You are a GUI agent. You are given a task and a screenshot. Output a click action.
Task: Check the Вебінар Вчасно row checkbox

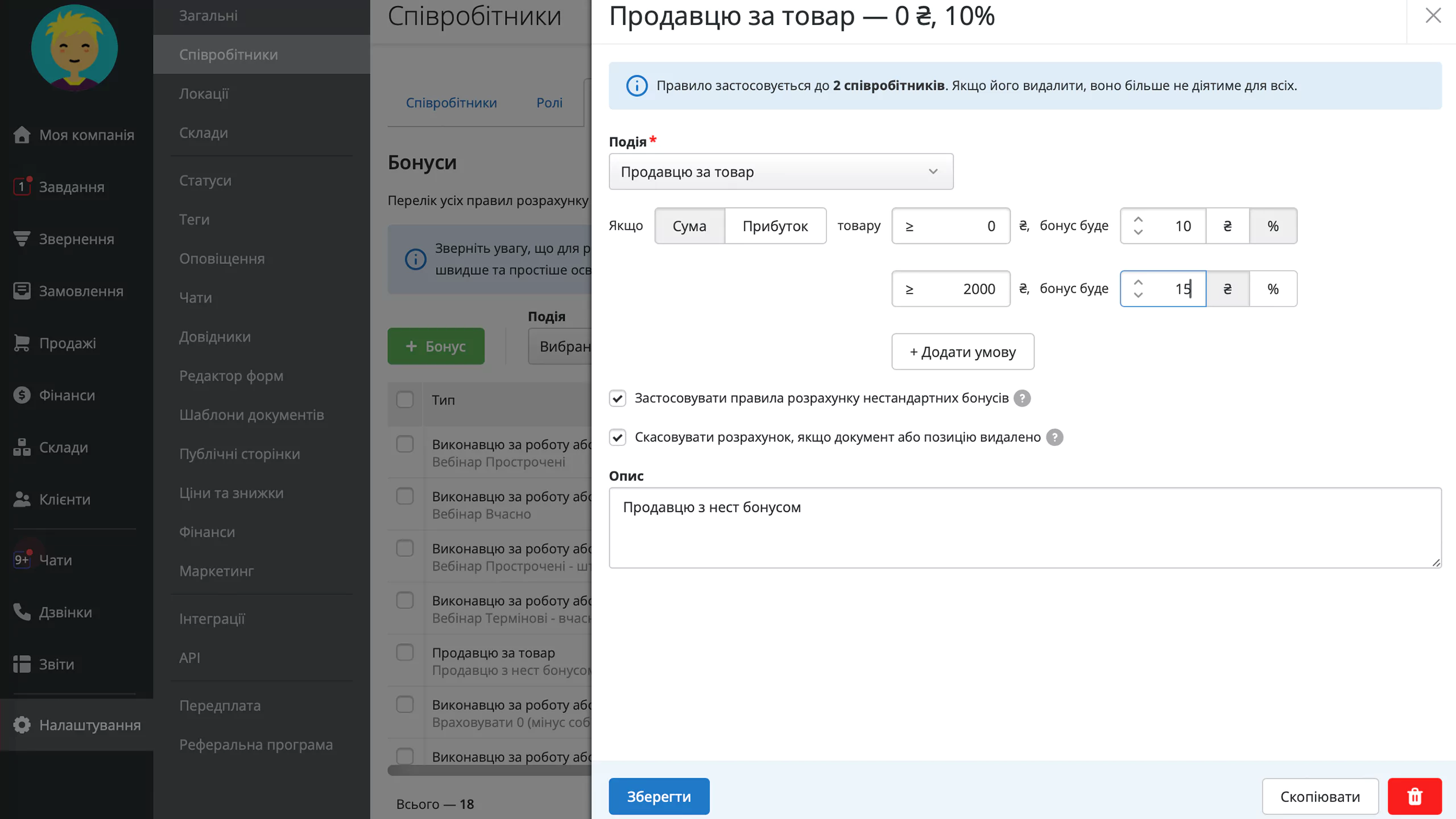405,496
